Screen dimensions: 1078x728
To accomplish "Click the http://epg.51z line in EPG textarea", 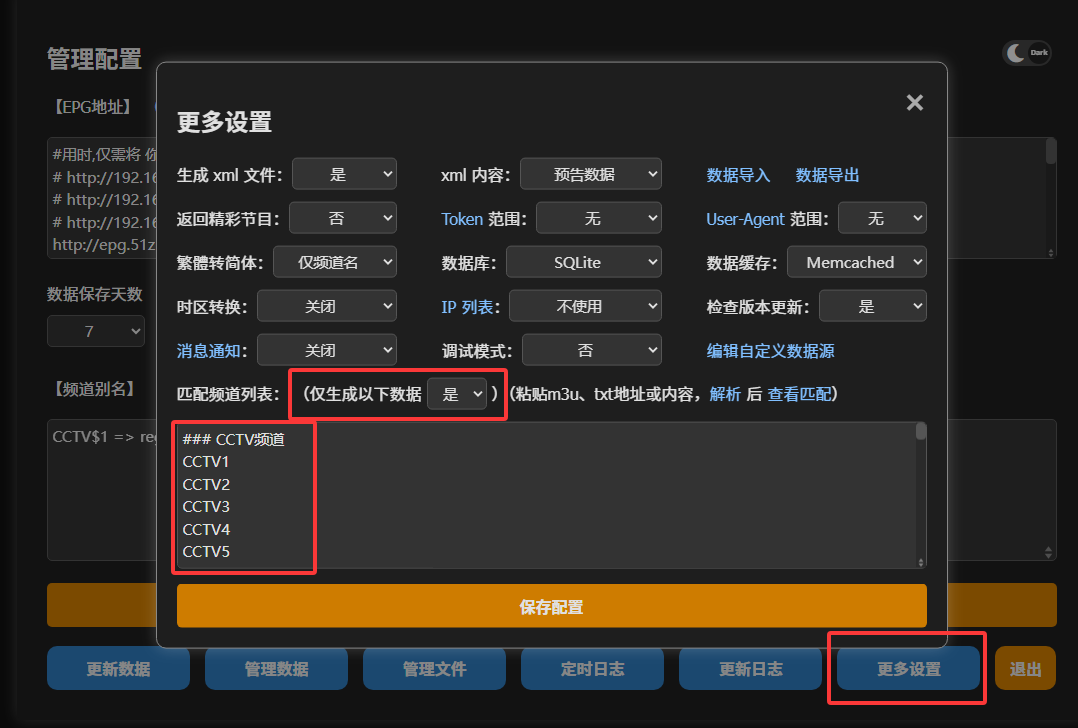I will point(104,244).
